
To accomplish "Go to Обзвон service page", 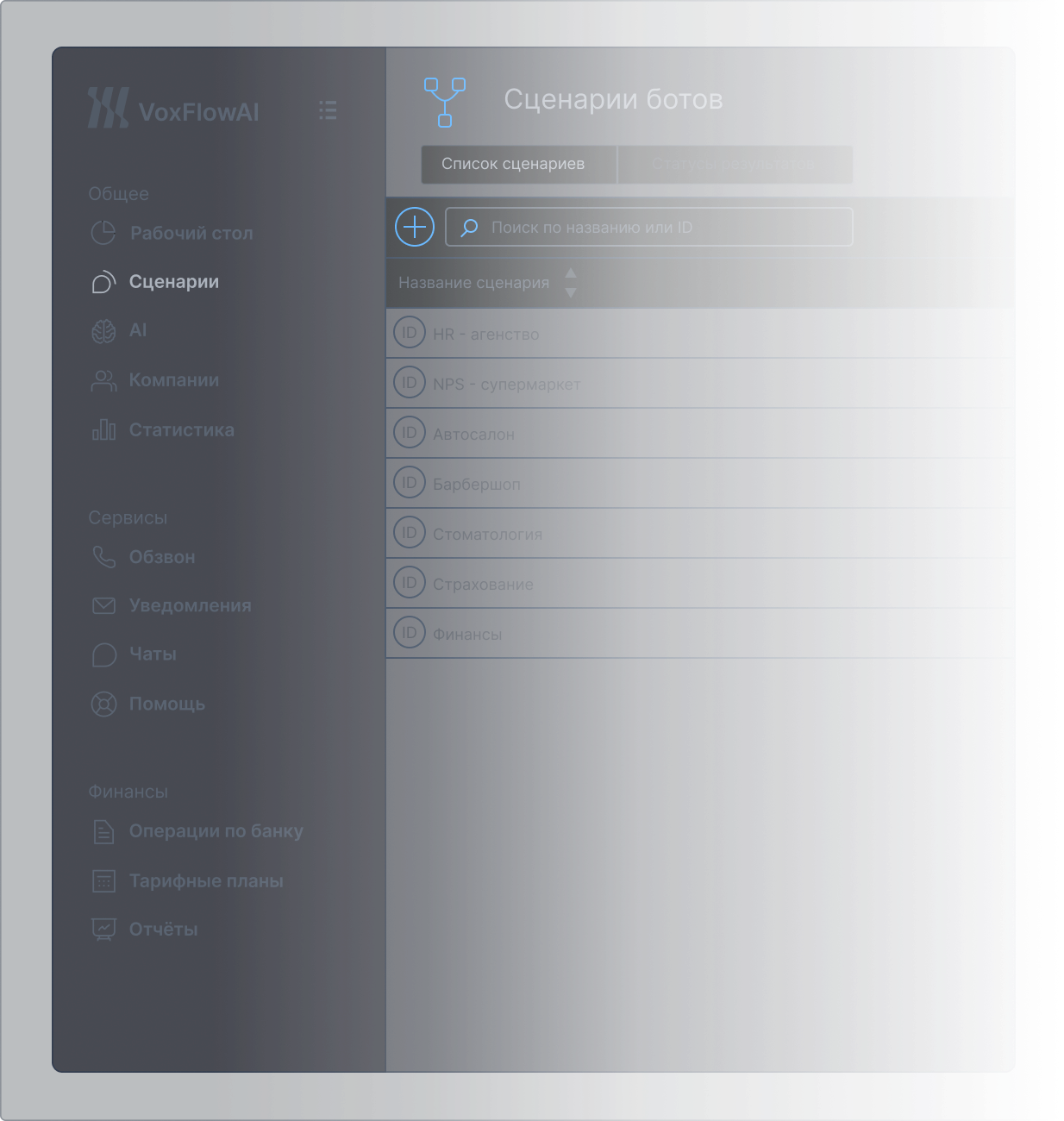I will pos(161,558).
